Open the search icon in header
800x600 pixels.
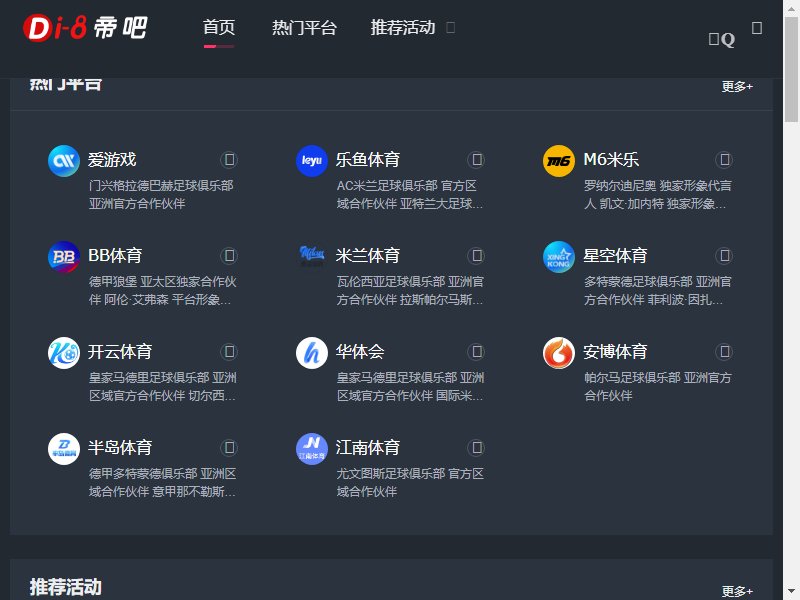(722, 39)
